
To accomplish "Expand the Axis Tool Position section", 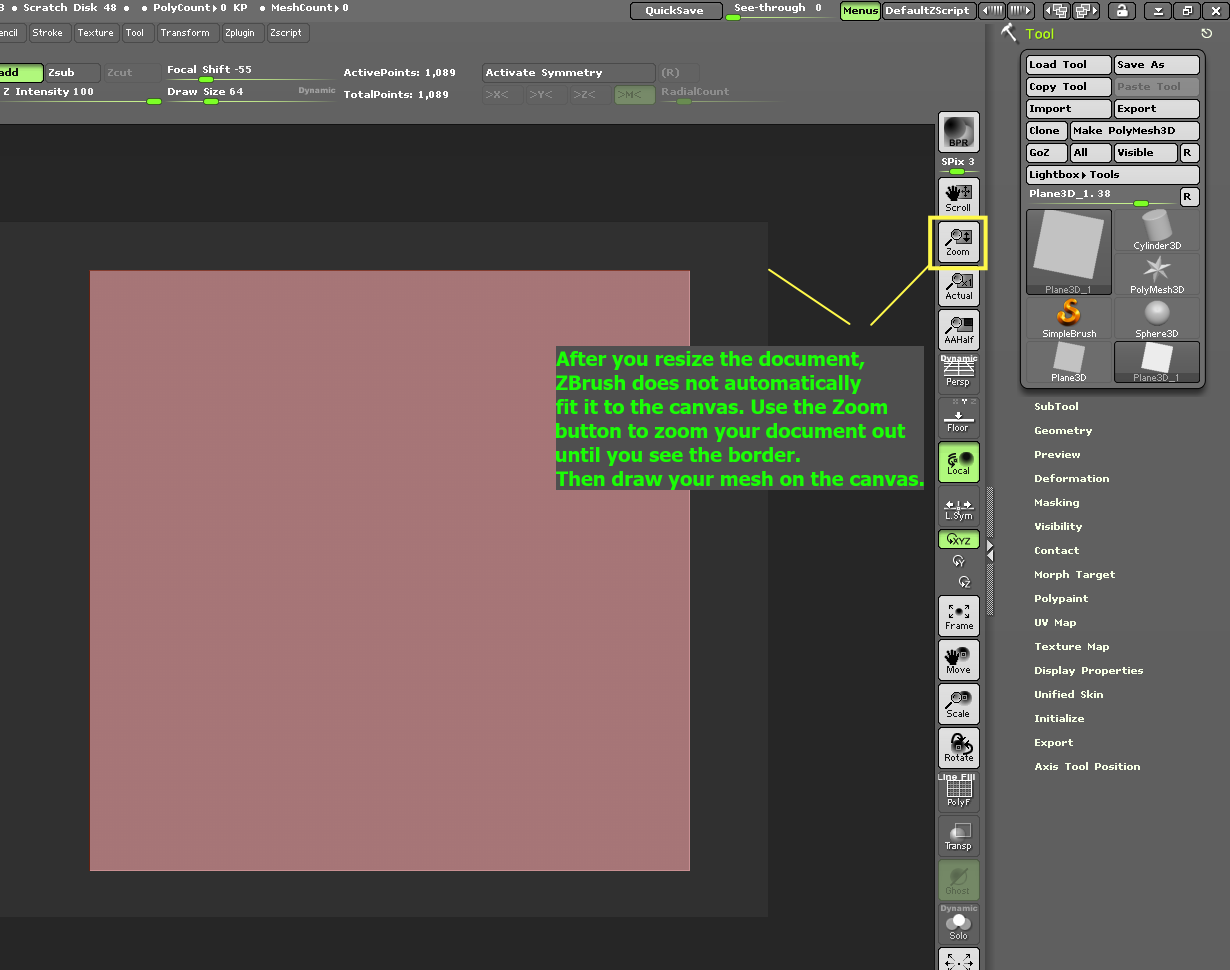I will point(1087,767).
